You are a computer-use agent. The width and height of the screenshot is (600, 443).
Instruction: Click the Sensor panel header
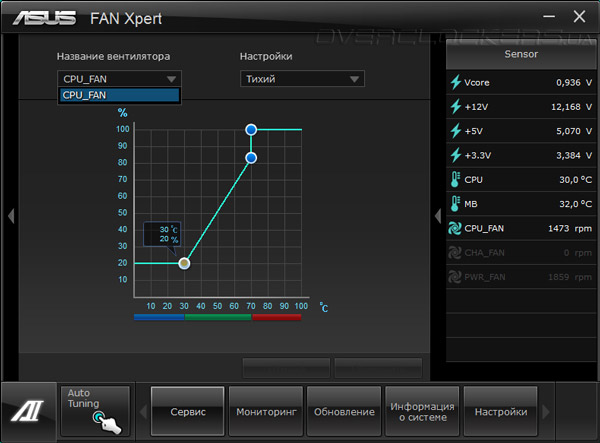click(521, 54)
